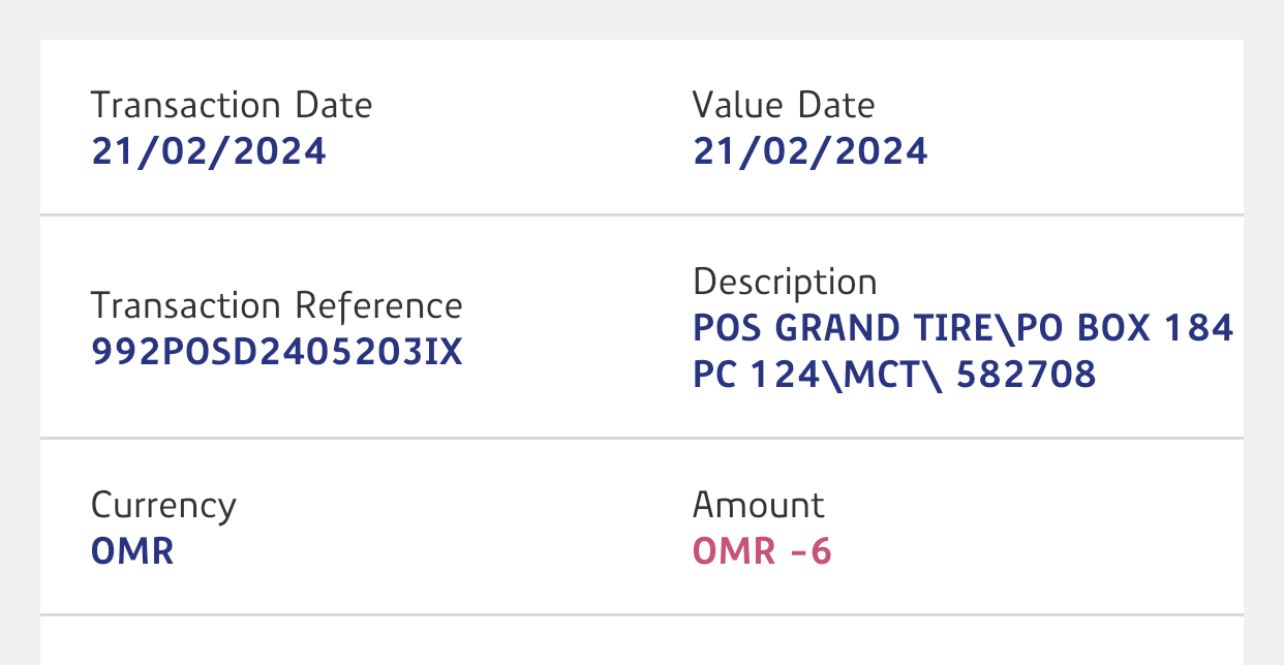Click the divider line below the dates row

tap(641, 214)
